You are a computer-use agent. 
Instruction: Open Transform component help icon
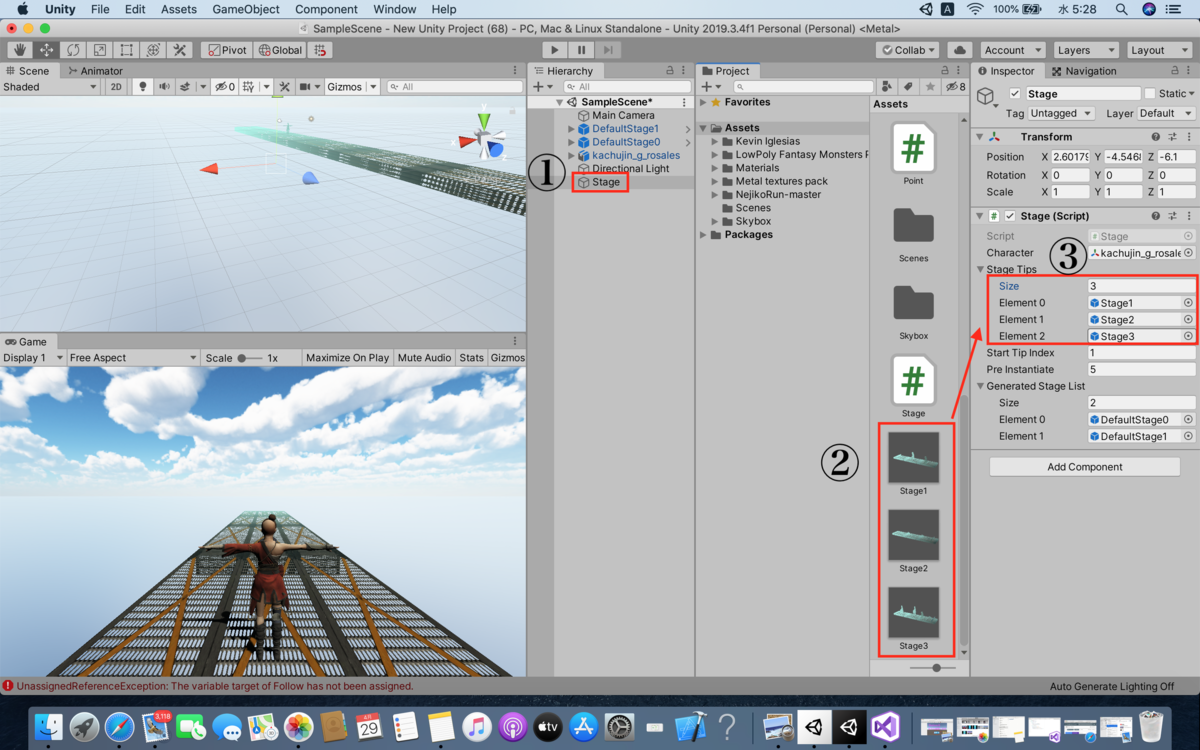click(1156, 137)
